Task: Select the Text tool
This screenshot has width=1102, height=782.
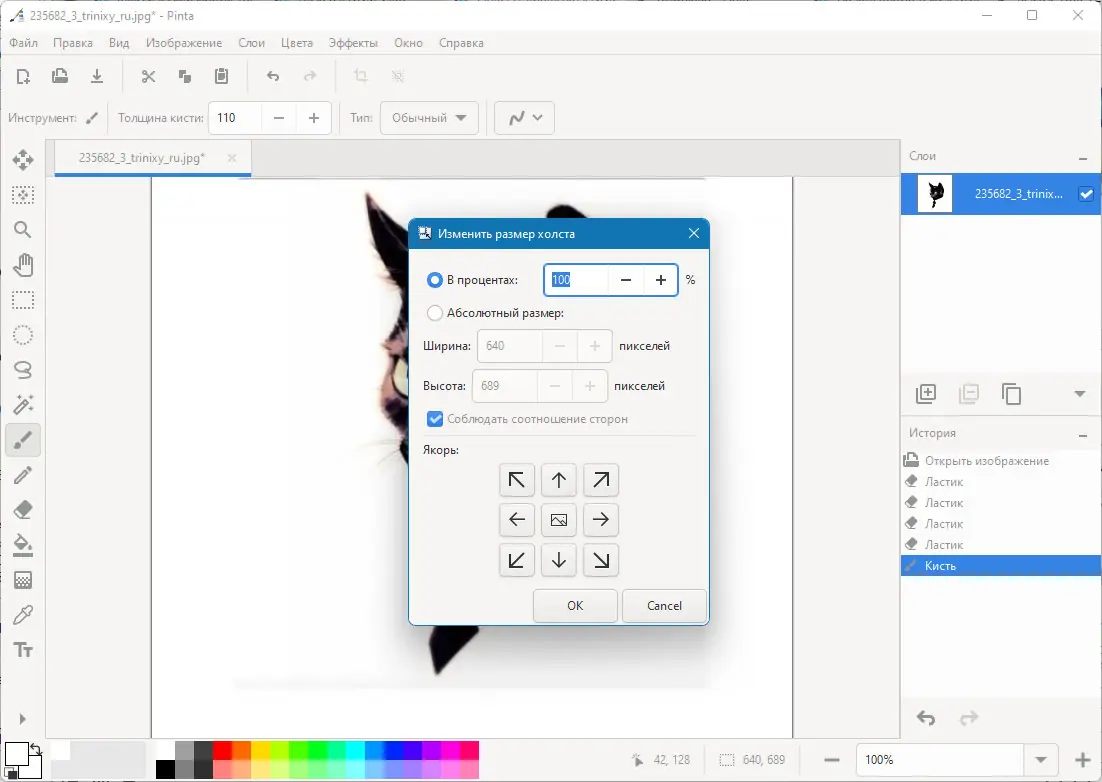Action: coord(22,650)
